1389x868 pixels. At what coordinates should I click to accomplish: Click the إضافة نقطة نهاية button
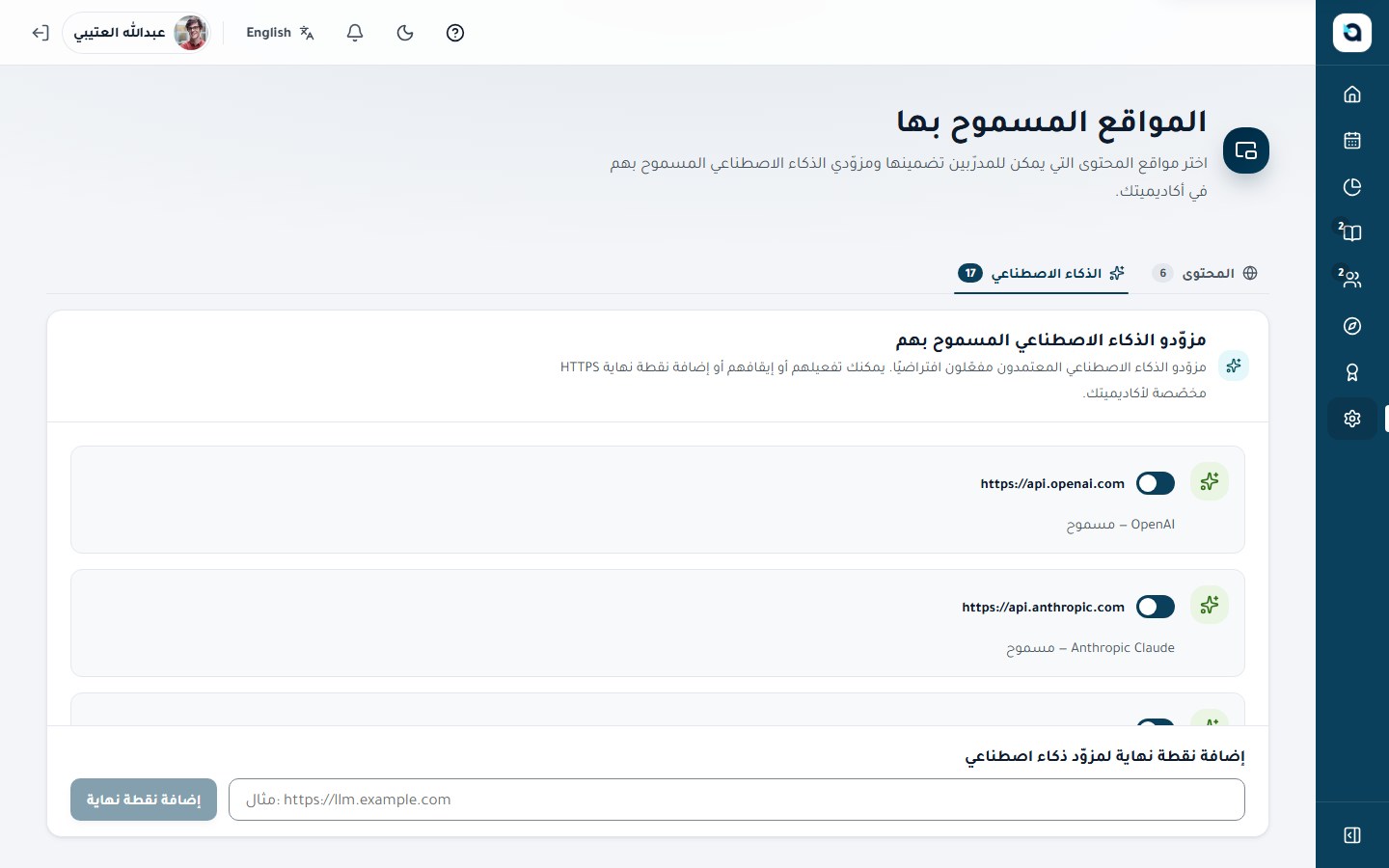tap(144, 800)
